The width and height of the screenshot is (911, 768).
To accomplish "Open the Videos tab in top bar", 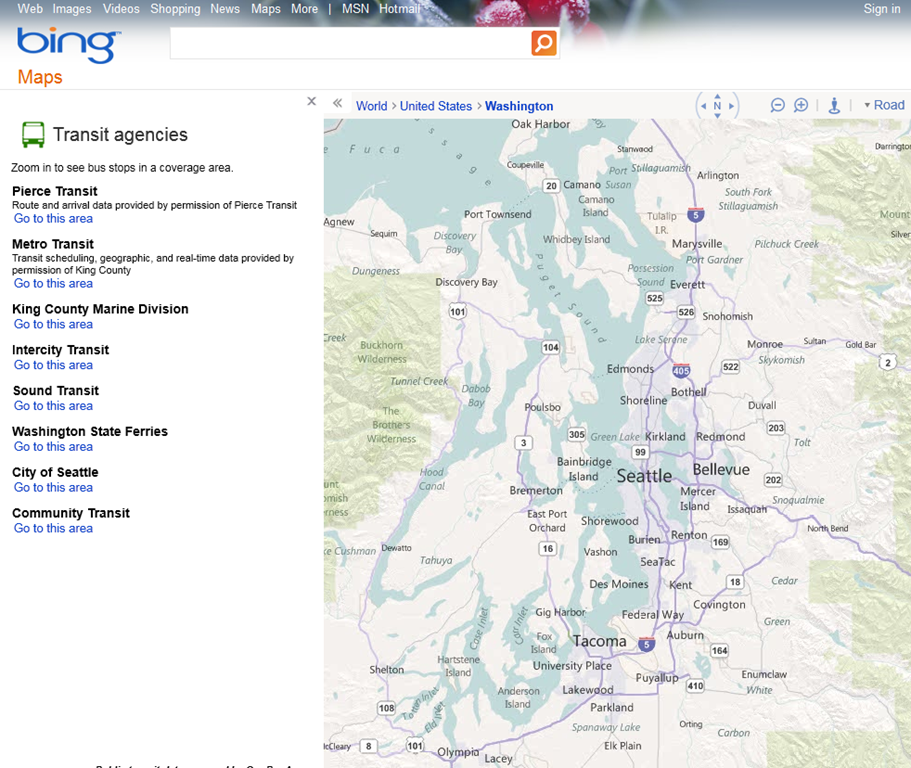I will click(121, 9).
